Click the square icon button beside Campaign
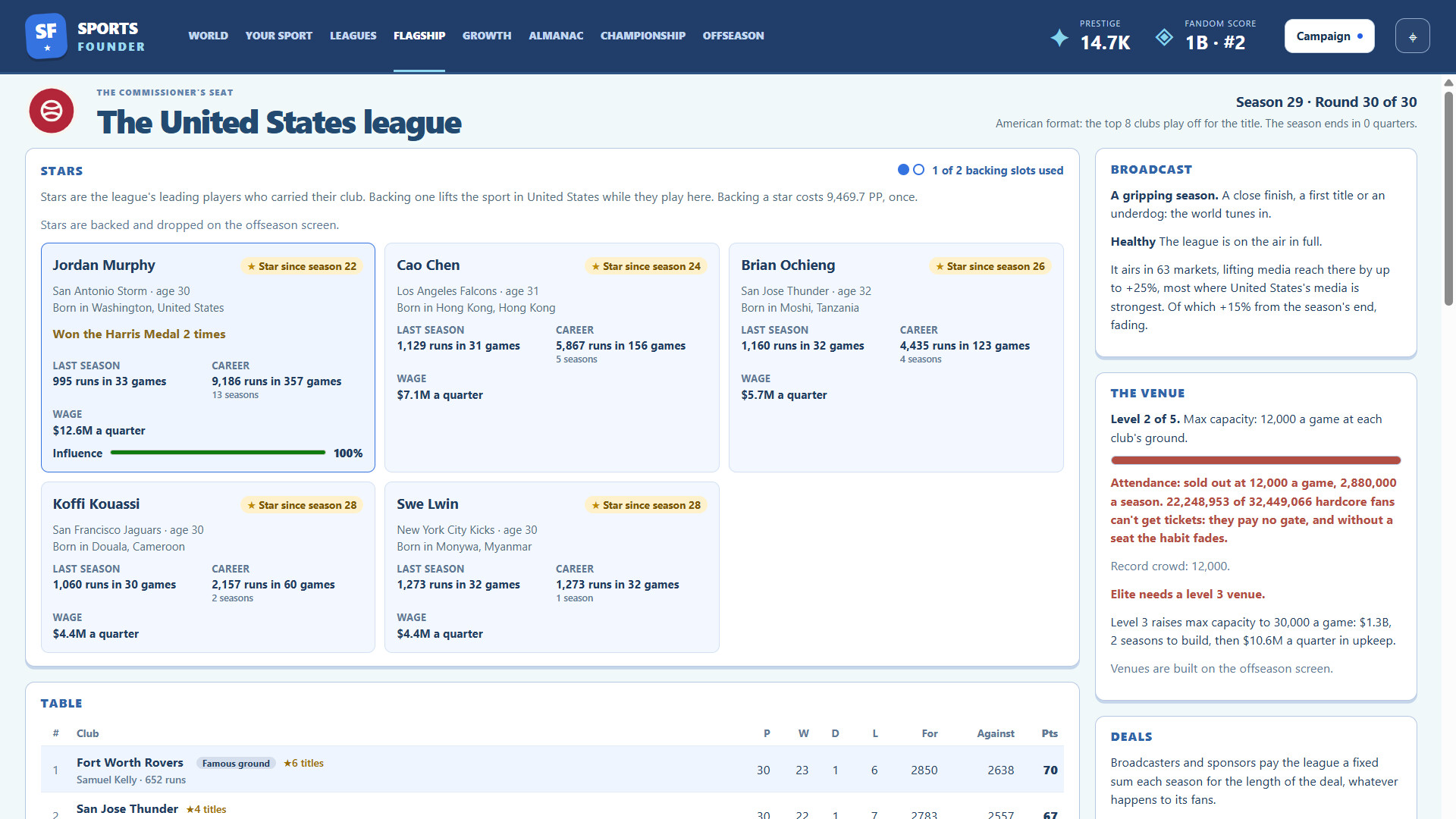The width and height of the screenshot is (1456, 819). tap(1412, 36)
